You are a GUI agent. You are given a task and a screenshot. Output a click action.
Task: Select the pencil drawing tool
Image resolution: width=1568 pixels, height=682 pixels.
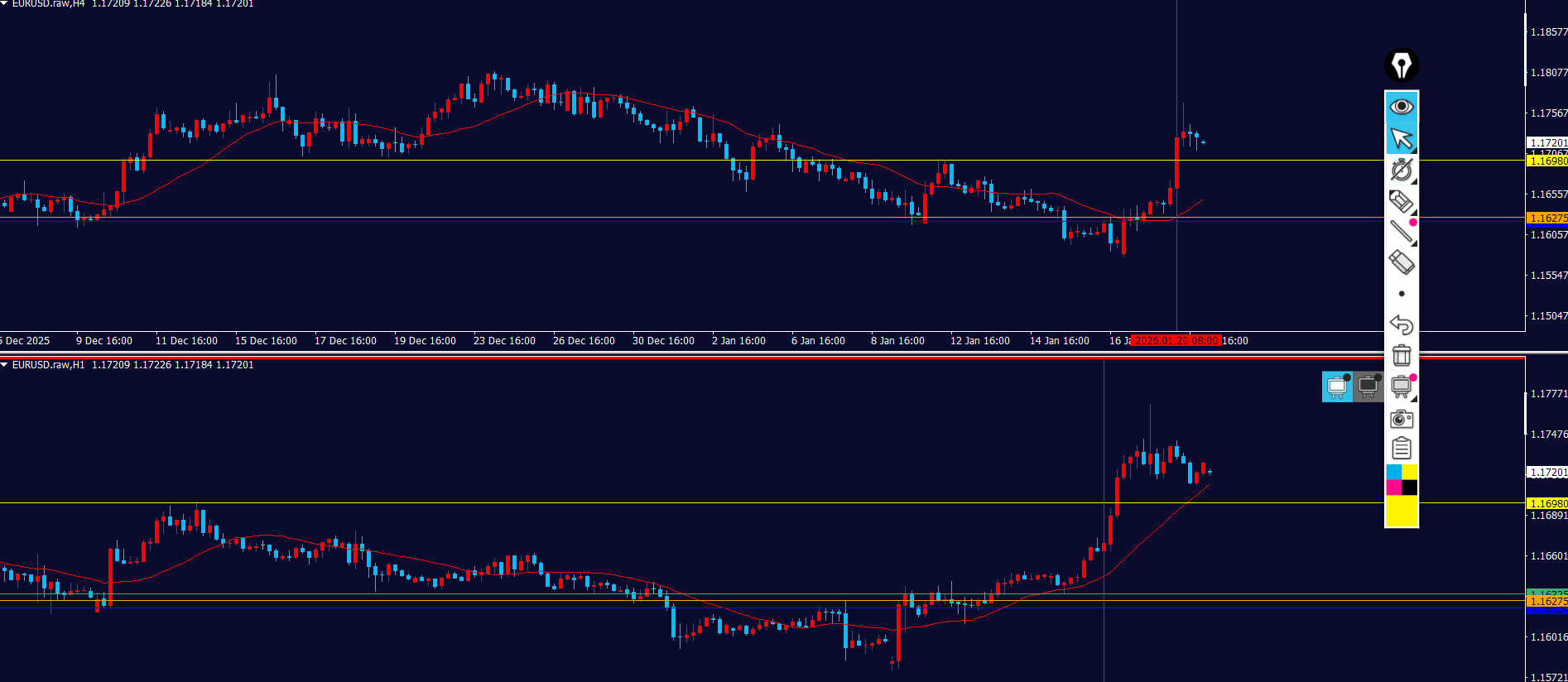[x=1401, y=201]
